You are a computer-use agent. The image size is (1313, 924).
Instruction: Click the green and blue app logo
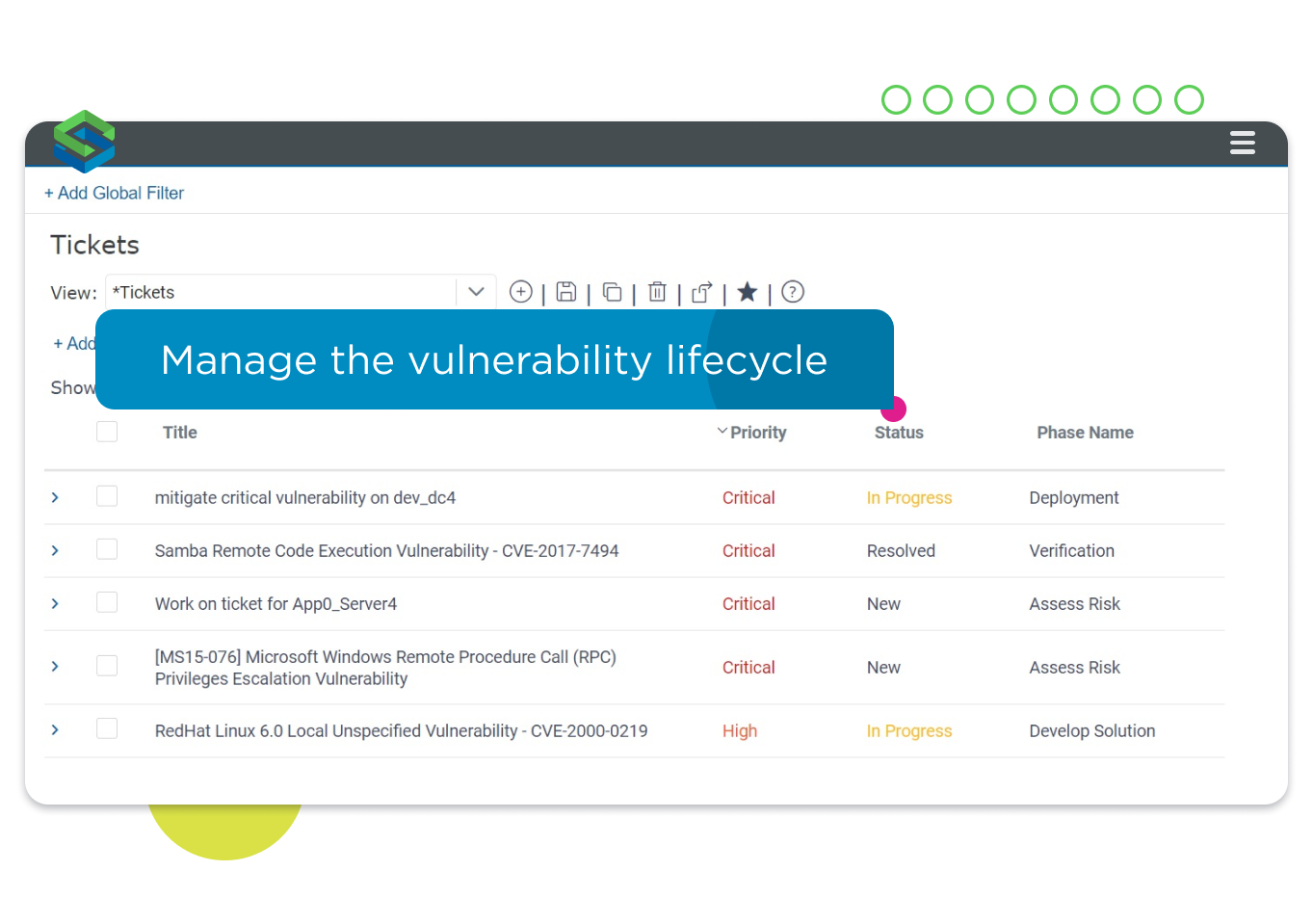coord(84,142)
